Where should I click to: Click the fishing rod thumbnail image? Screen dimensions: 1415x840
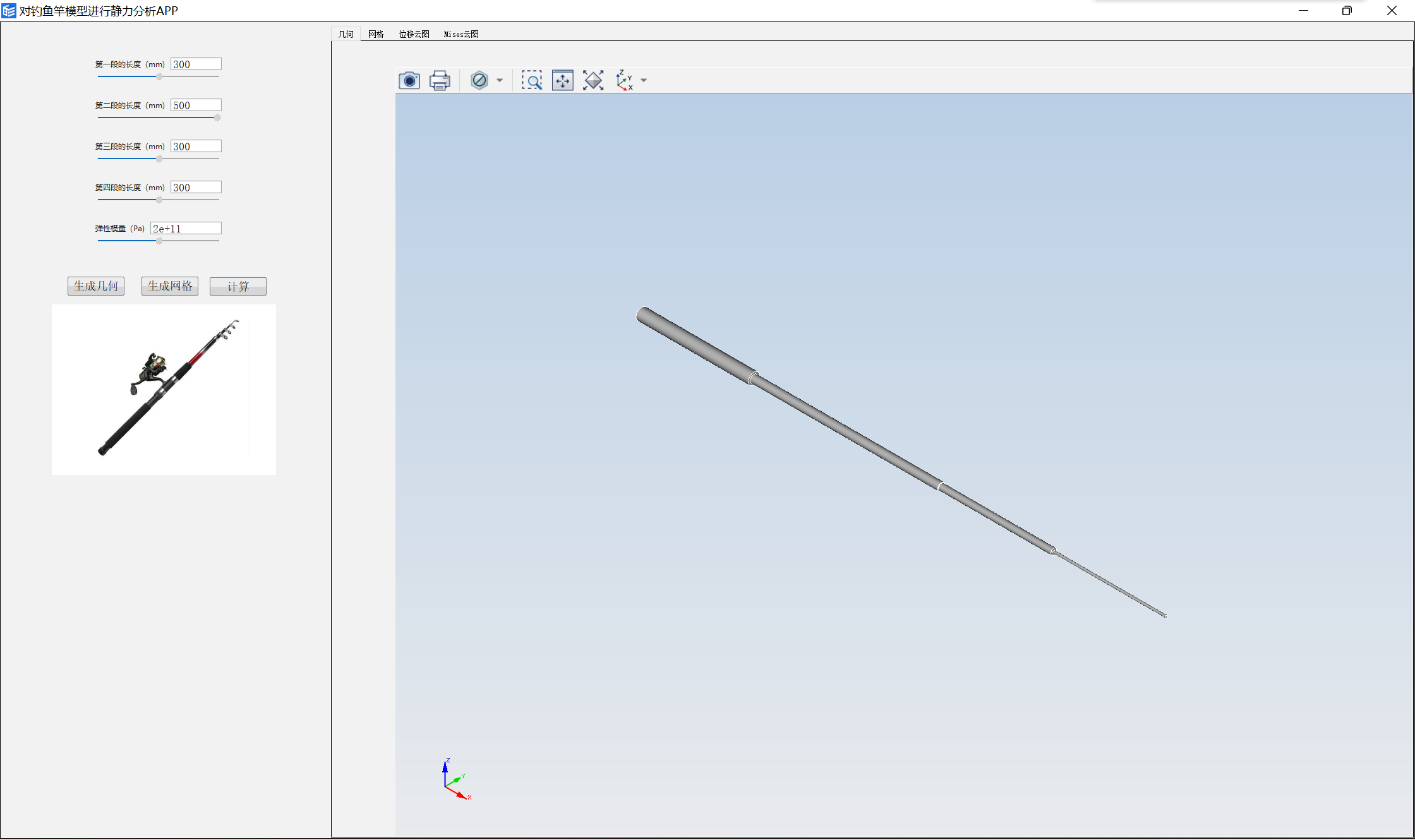[166, 390]
